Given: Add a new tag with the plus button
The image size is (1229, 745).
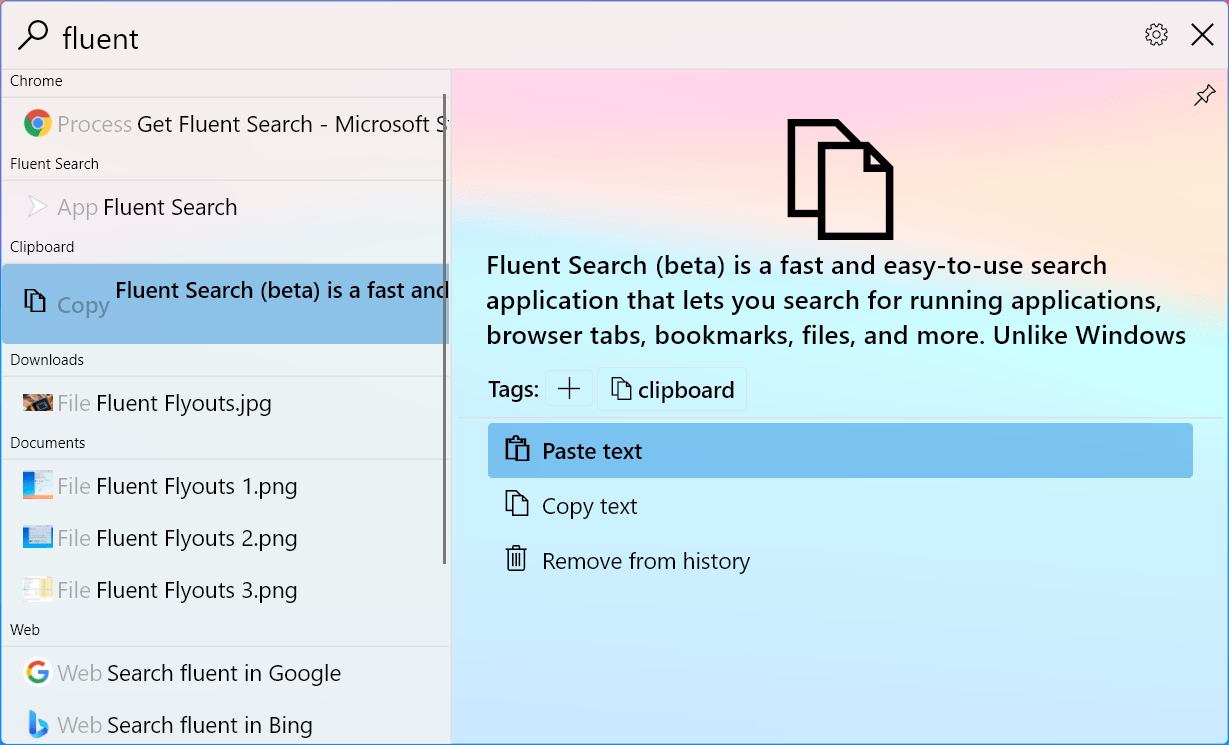Looking at the screenshot, I should tap(568, 388).
